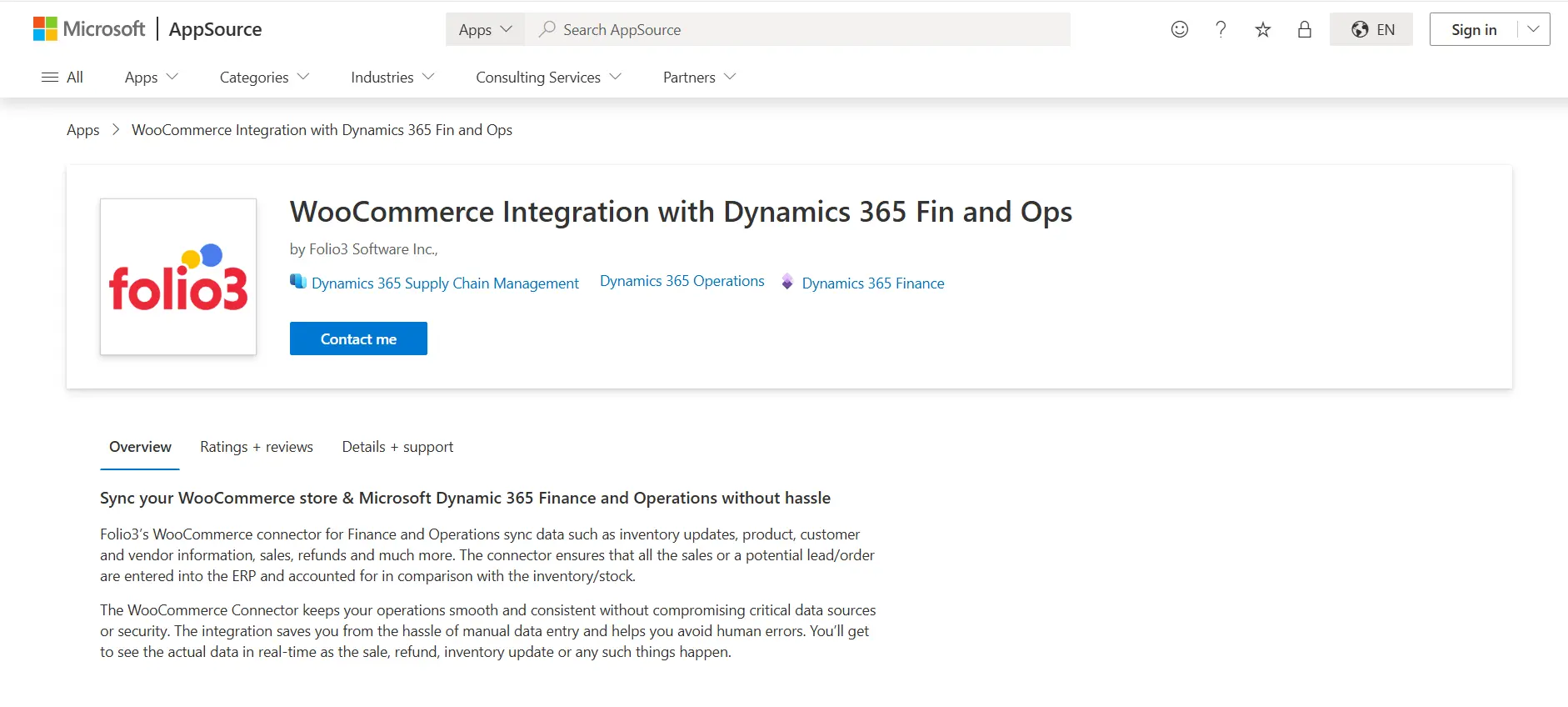Switch to Ratings + reviews tab
Screen dimensions: 1568x707
tap(257, 447)
